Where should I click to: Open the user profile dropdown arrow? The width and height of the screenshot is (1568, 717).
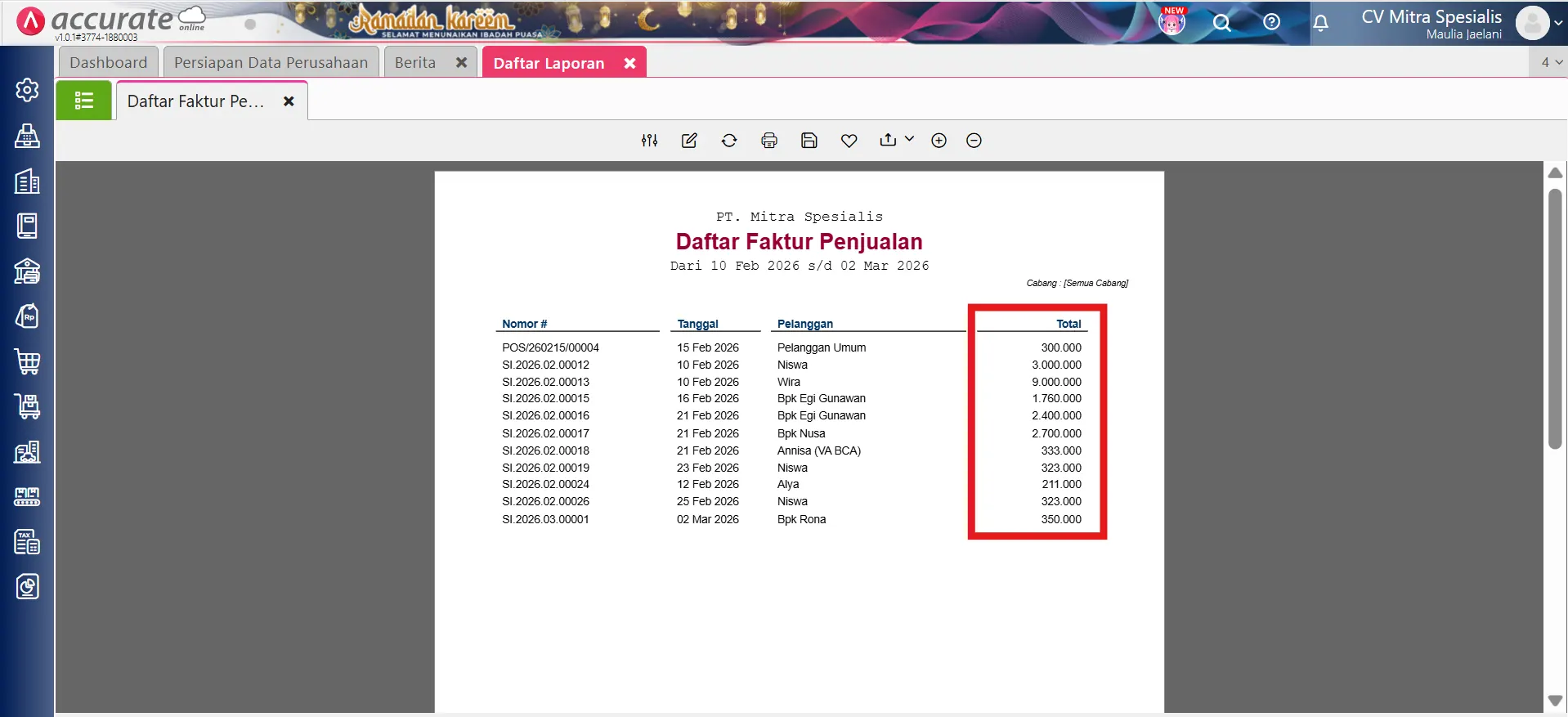(x=1558, y=23)
